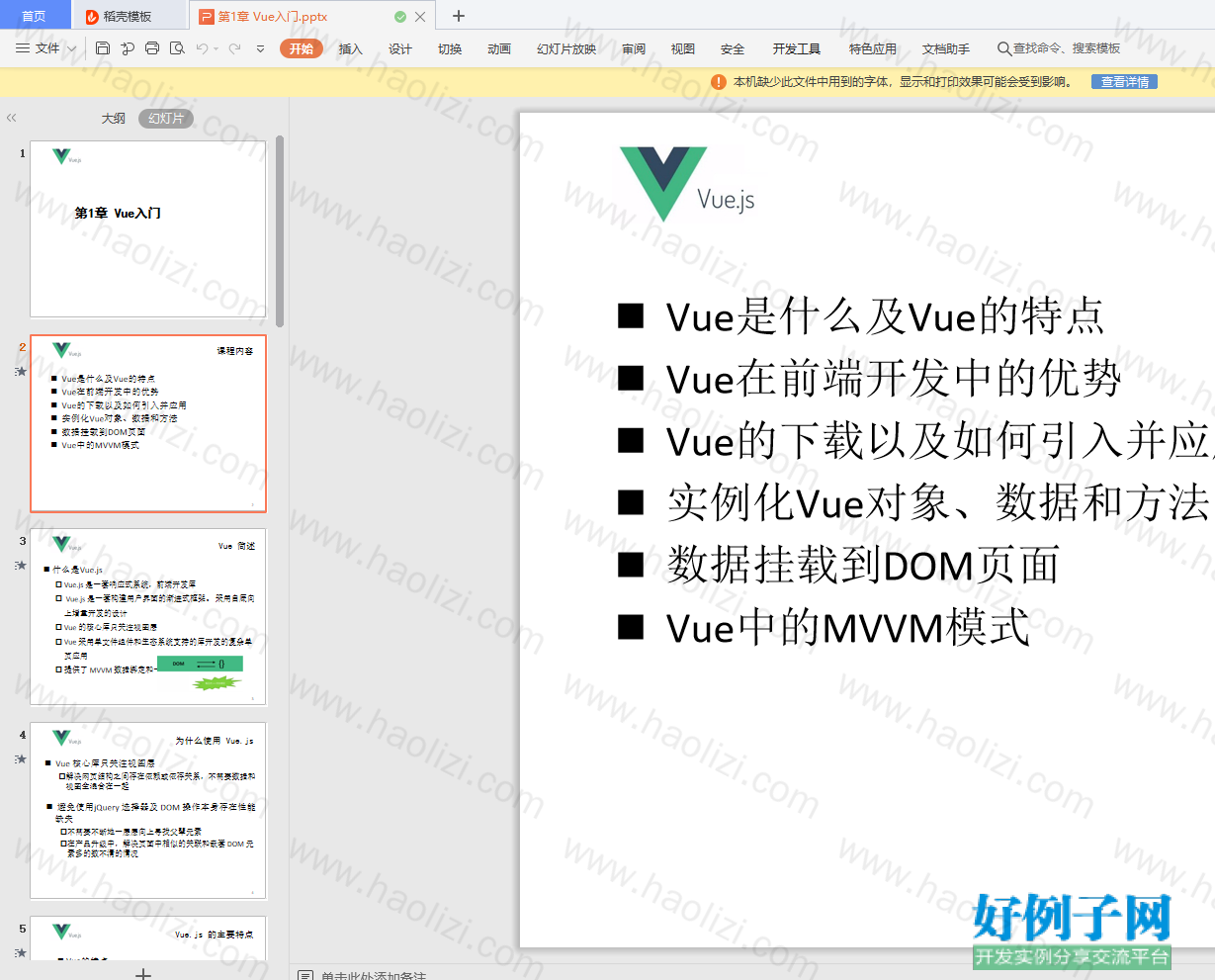Switch to the 稻壳模板 tab
The width and height of the screenshot is (1215, 980).
tap(129, 17)
